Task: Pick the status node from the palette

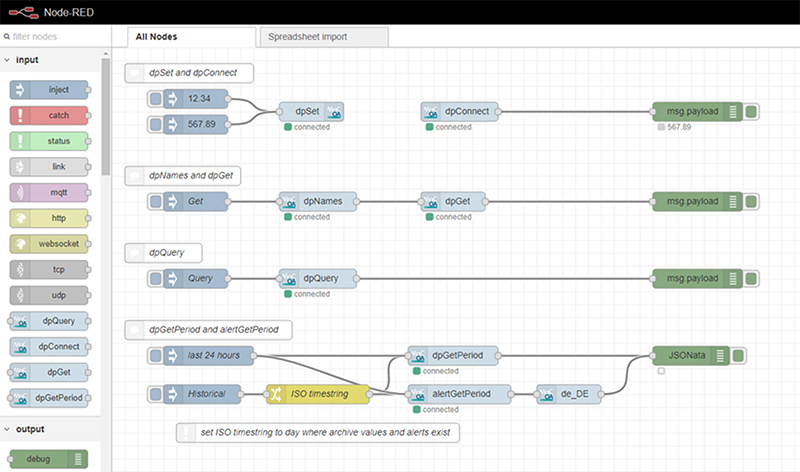Action: [50, 141]
